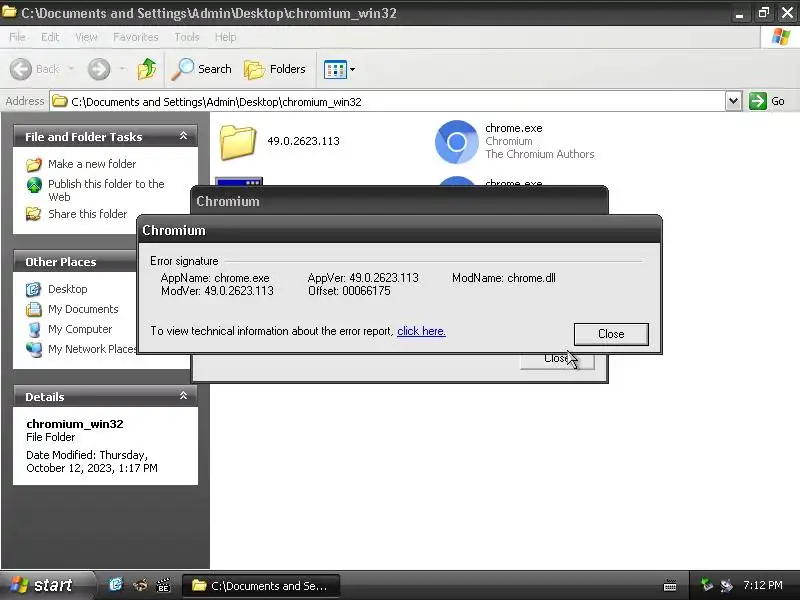800x600 pixels.
Task: Open My Computer in Other Places
Action: (80, 329)
